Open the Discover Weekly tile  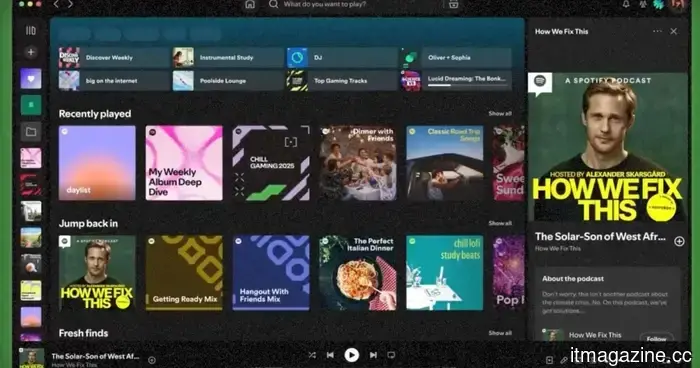coord(114,58)
